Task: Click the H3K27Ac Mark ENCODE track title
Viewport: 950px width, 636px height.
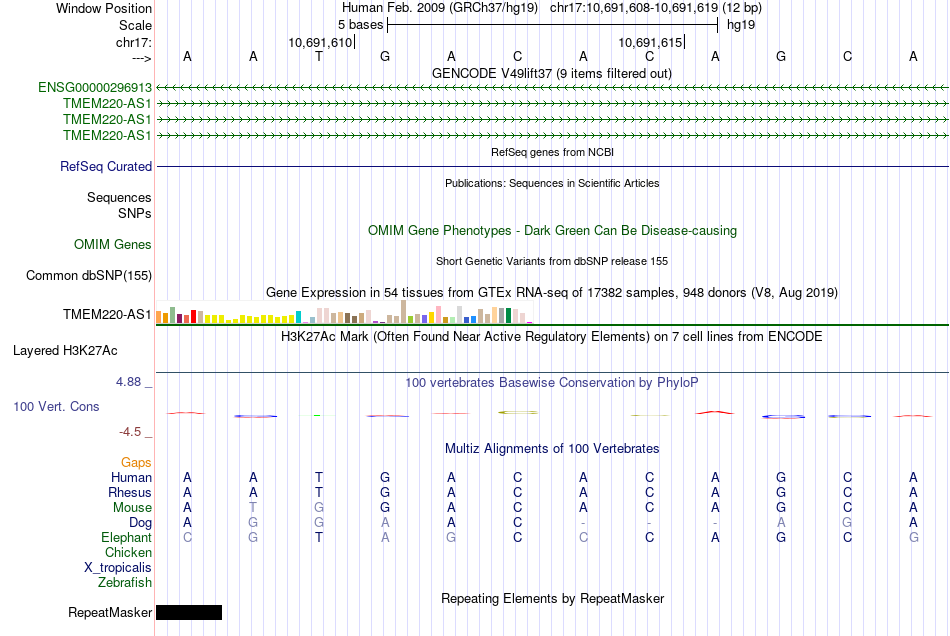Action: tap(552, 336)
